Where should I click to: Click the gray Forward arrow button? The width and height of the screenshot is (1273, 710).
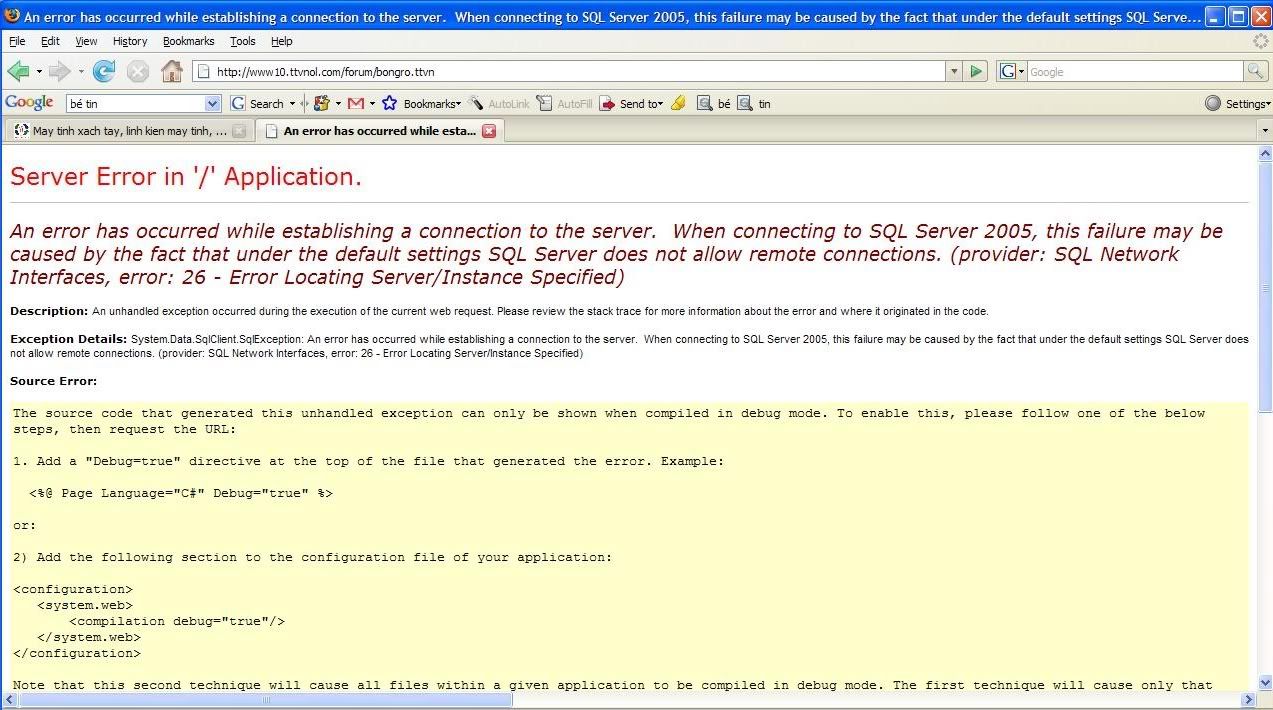(59, 71)
